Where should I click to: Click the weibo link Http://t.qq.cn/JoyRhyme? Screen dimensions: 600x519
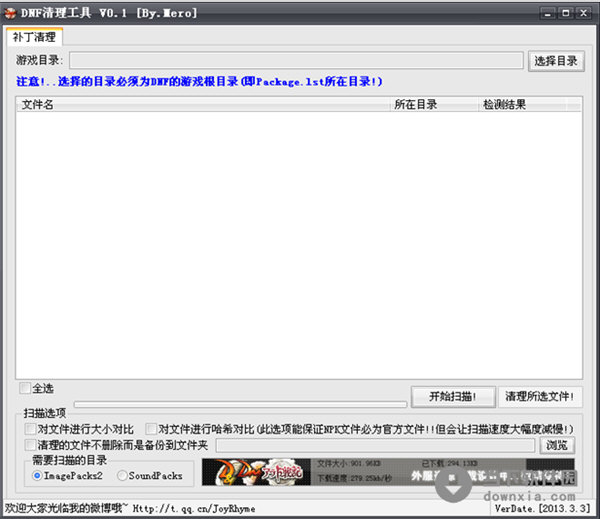(194, 509)
